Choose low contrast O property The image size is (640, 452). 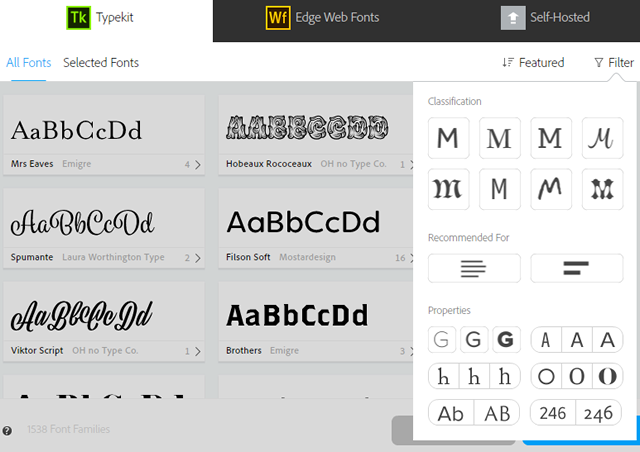coord(546,376)
